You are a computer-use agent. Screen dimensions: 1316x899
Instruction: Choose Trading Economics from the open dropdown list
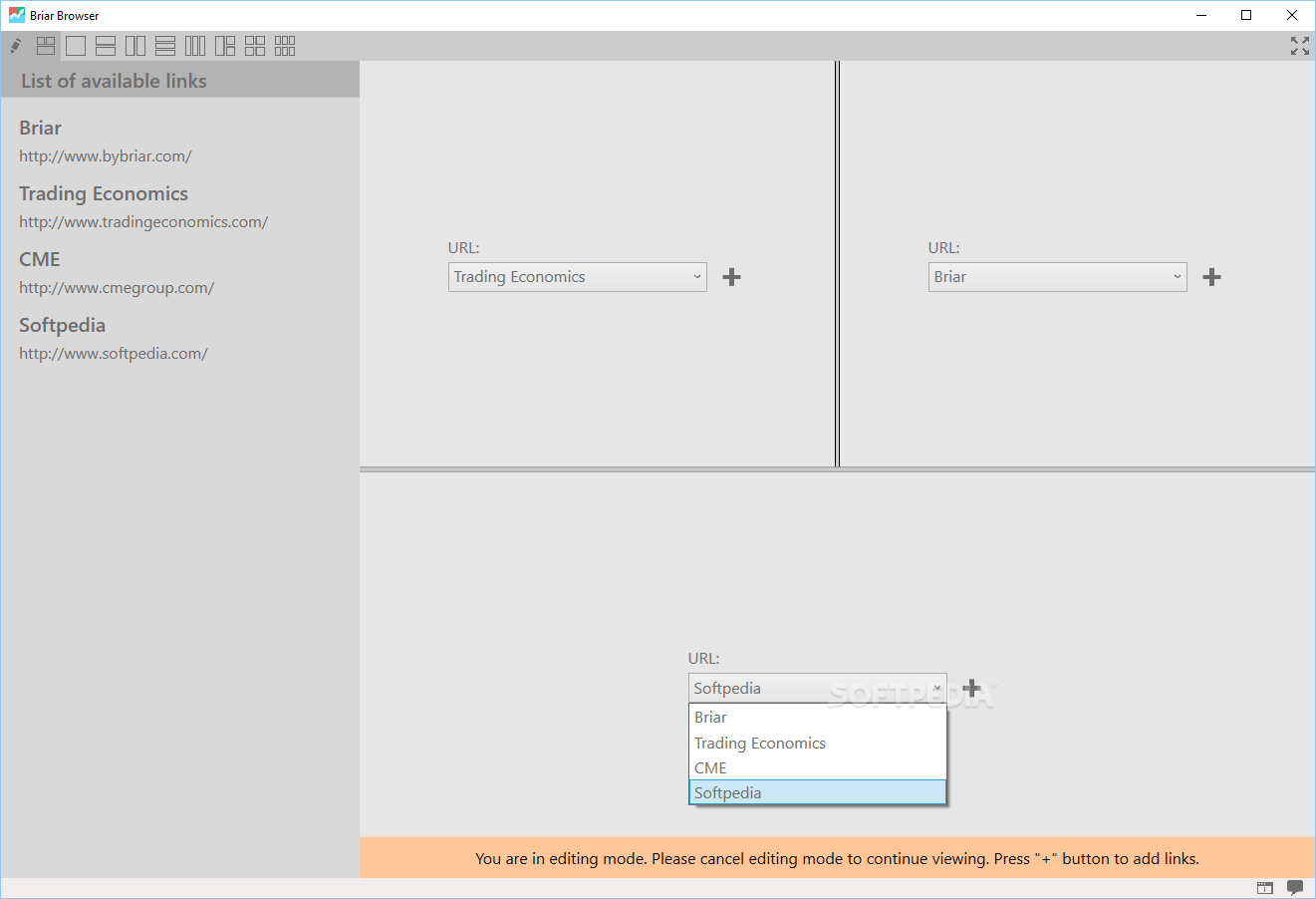point(818,744)
